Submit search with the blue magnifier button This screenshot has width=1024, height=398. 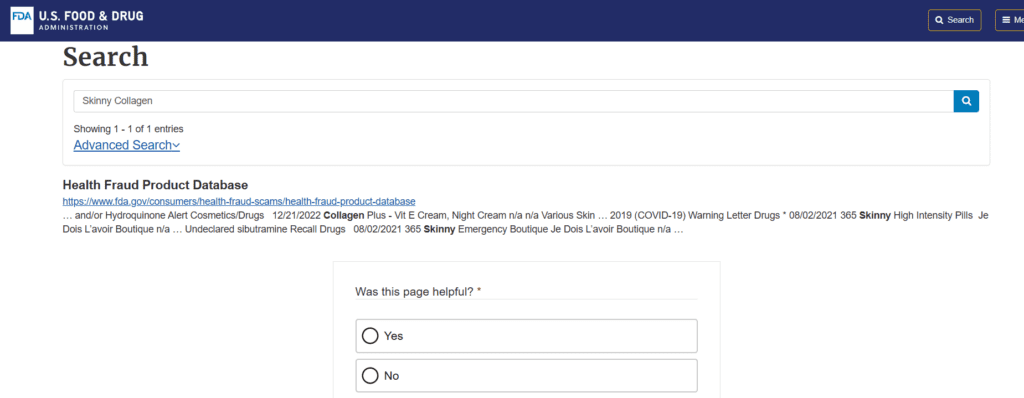coord(966,101)
